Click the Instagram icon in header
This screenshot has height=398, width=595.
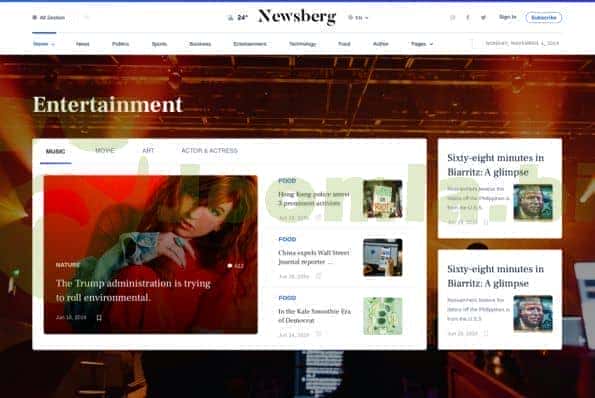coord(452,17)
